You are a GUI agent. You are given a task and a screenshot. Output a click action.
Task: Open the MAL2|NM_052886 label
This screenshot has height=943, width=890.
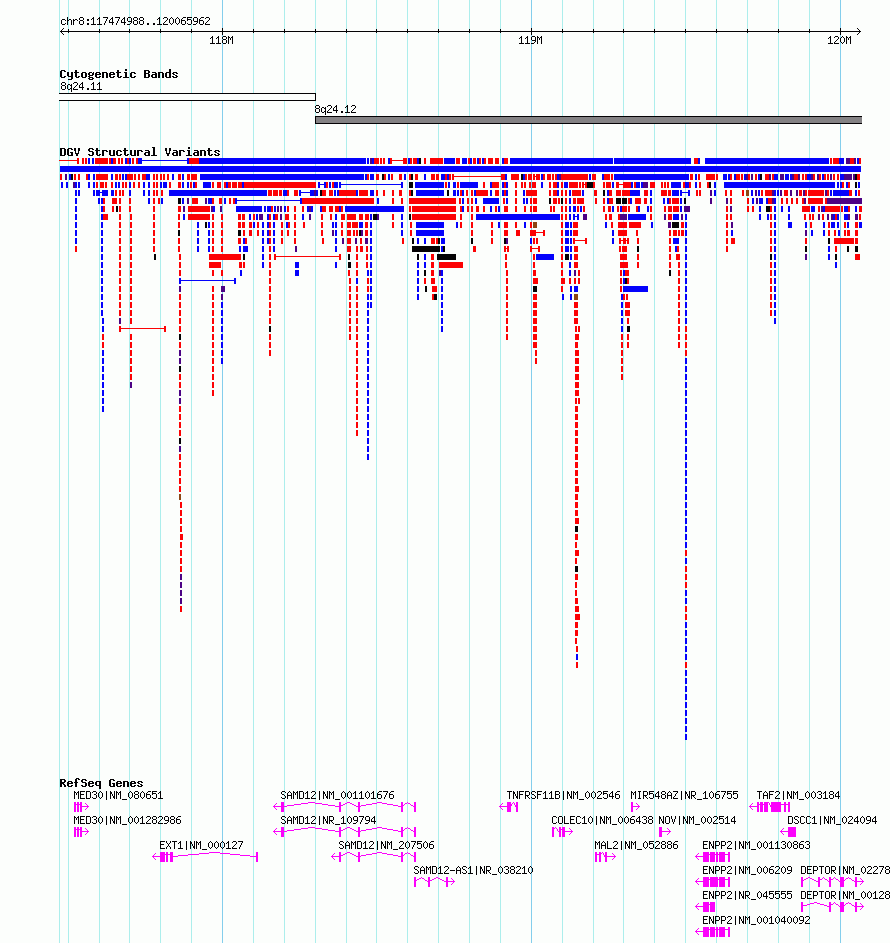click(x=636, y=845)
